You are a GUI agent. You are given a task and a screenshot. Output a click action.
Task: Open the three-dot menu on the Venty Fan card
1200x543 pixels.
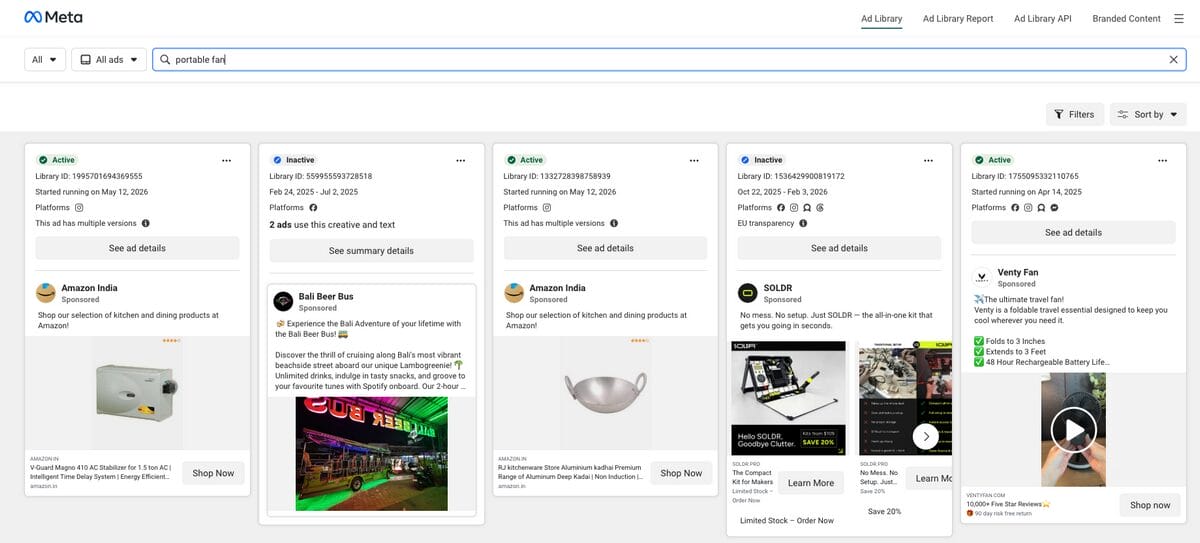1163,160
